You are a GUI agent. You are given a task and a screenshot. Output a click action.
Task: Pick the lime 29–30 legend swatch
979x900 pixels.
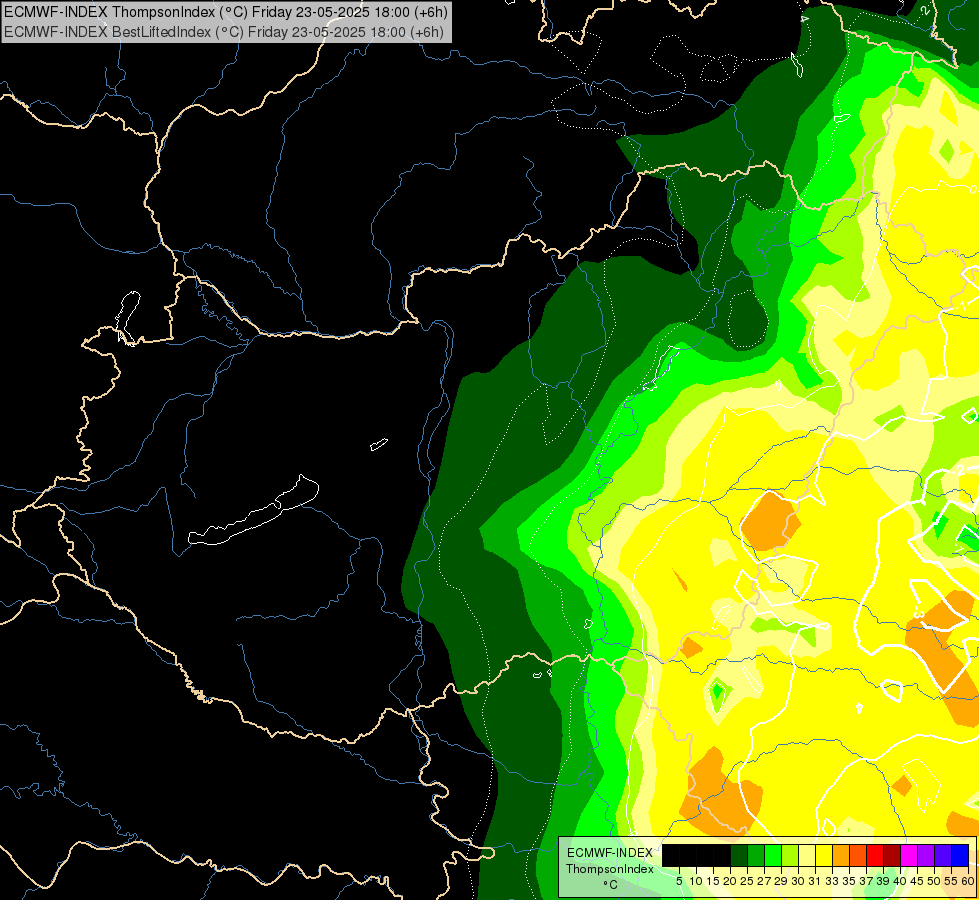tap(790, 855)
